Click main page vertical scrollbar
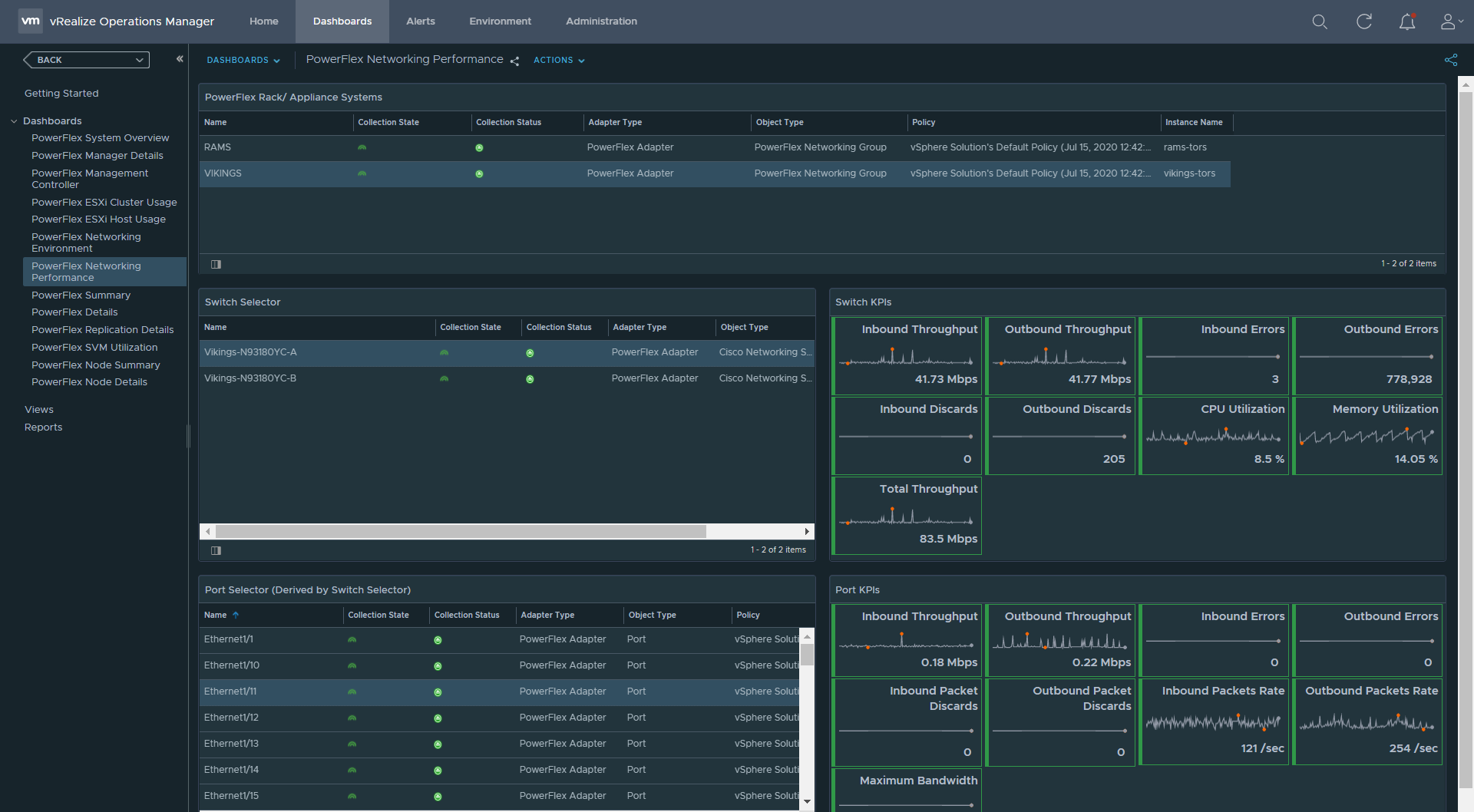 click(x=1466, y=441)
